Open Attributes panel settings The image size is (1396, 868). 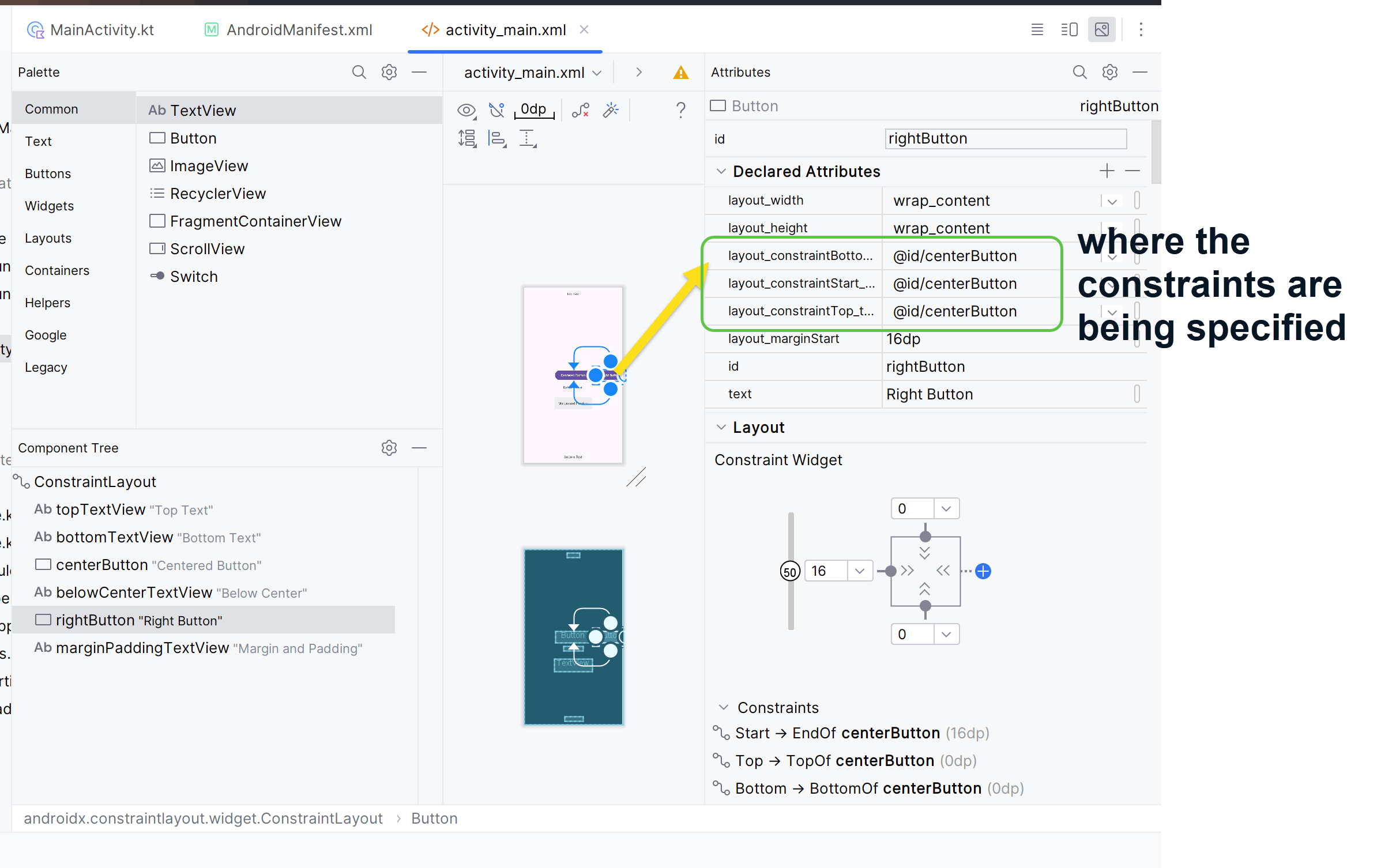click(x=1110, y=72)
